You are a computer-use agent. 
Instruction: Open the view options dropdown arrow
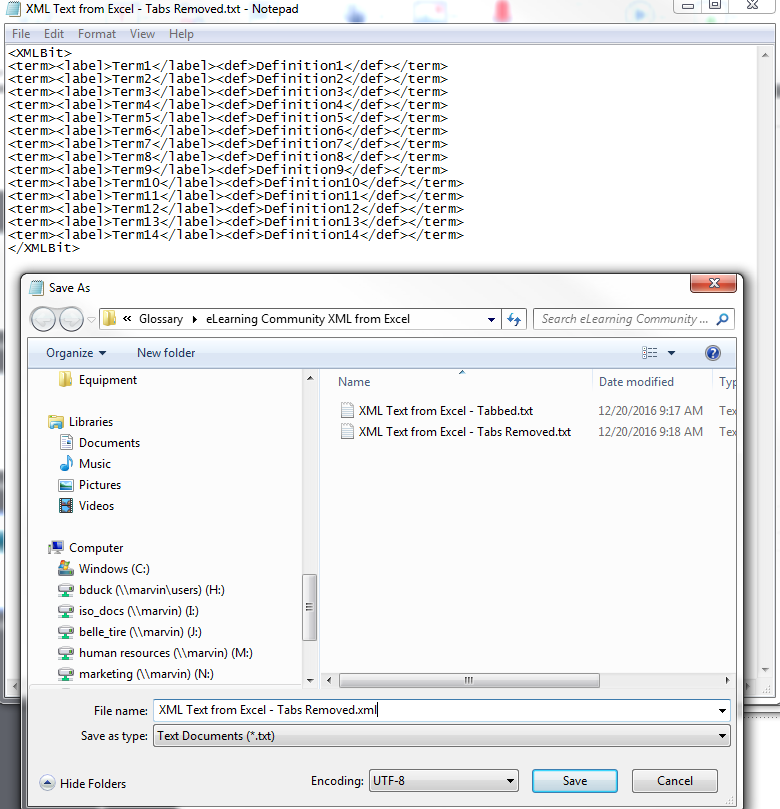671,353
